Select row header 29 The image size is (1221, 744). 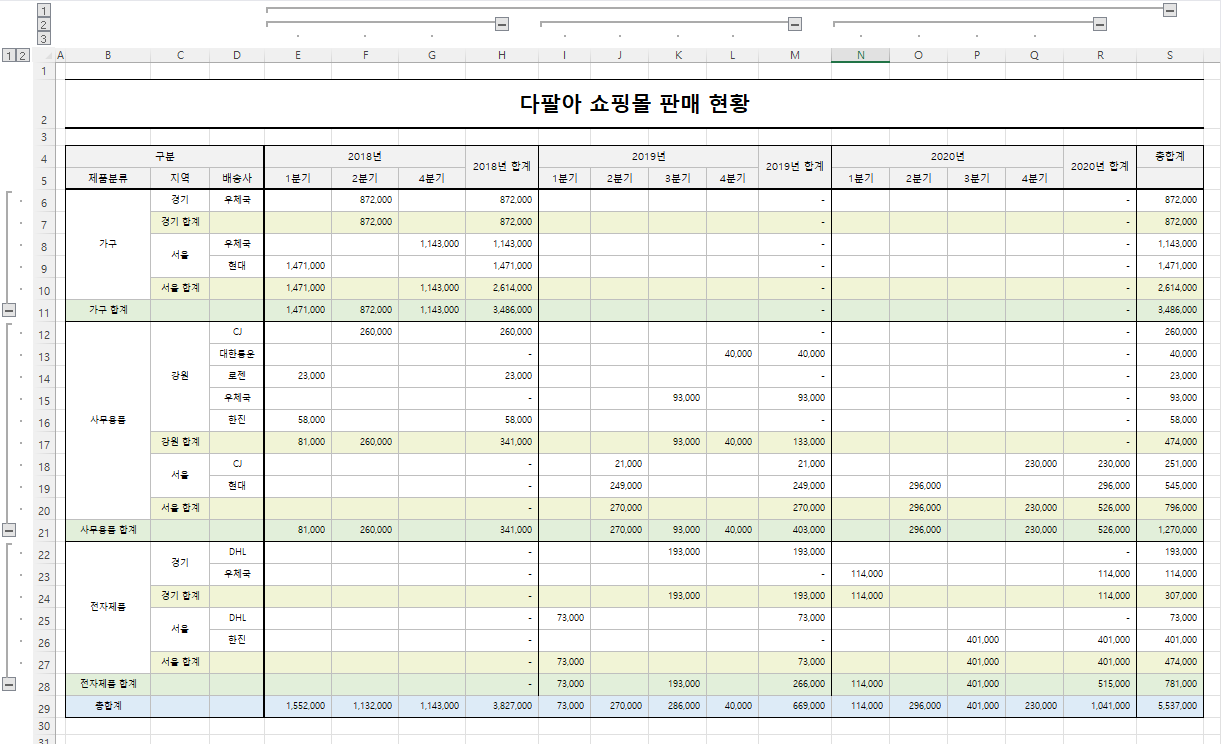42,705
